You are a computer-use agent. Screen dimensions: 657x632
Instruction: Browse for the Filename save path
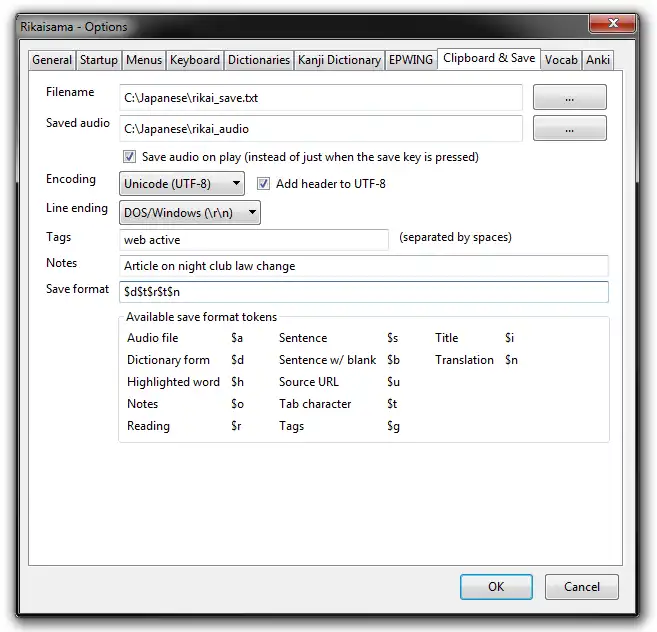coord(569,97)
